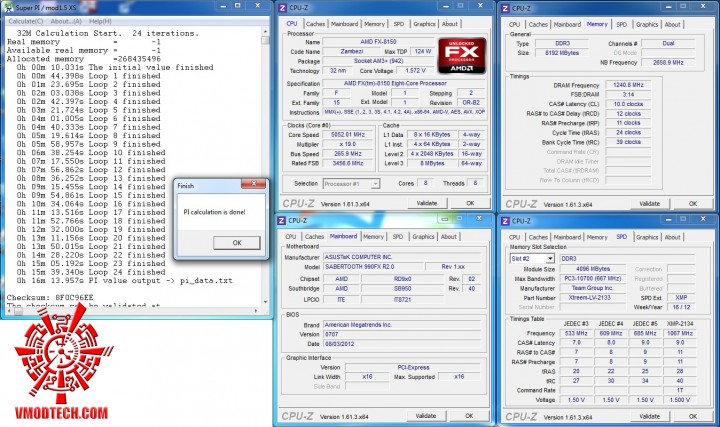Switch to SPD tab in the CPU window
The image size is (720, 427).
(399, 24)
